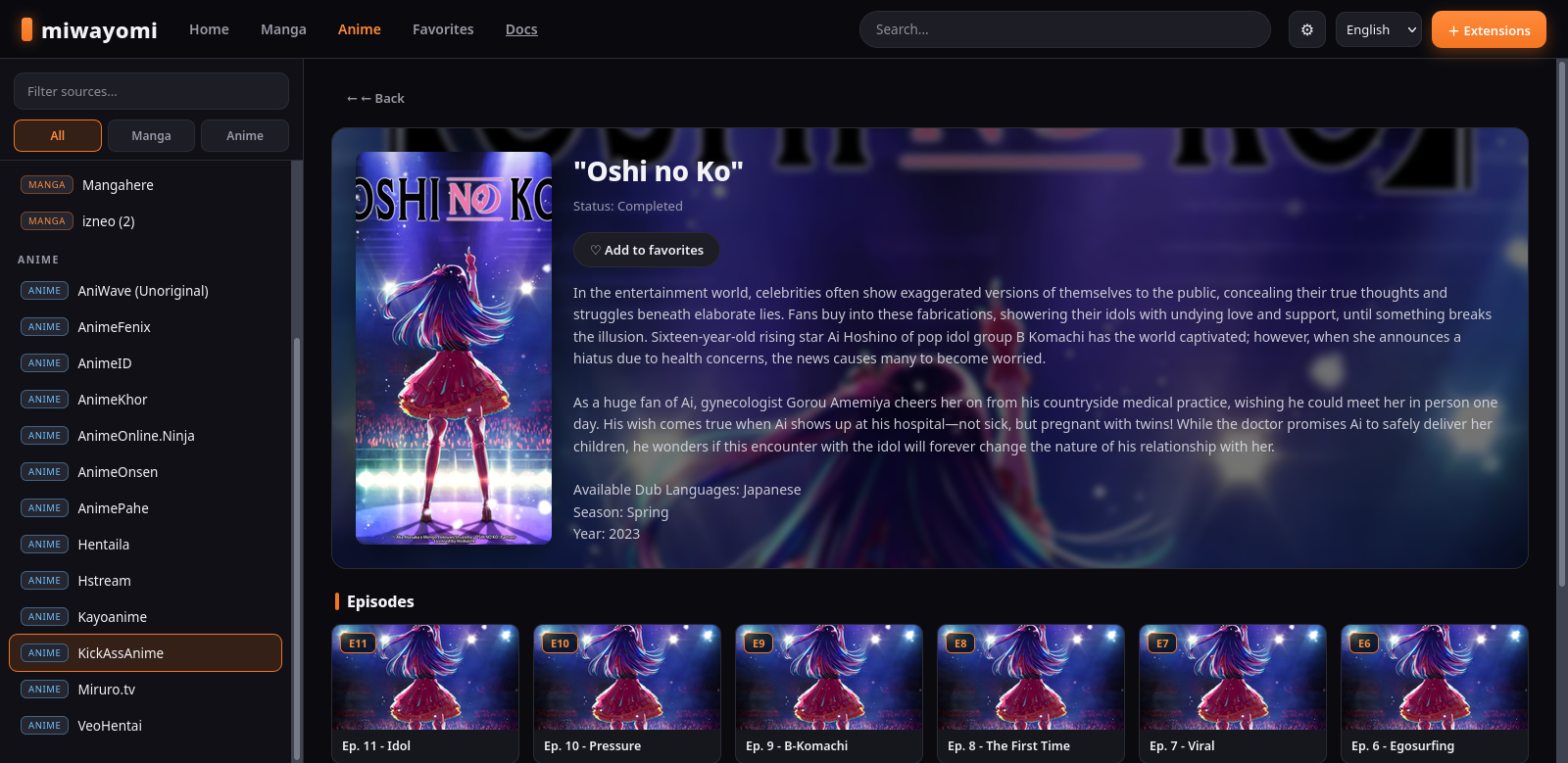Screen dimensions: 1568x763
Task: Open the Kayoanime source
Action: coord(146,617)
